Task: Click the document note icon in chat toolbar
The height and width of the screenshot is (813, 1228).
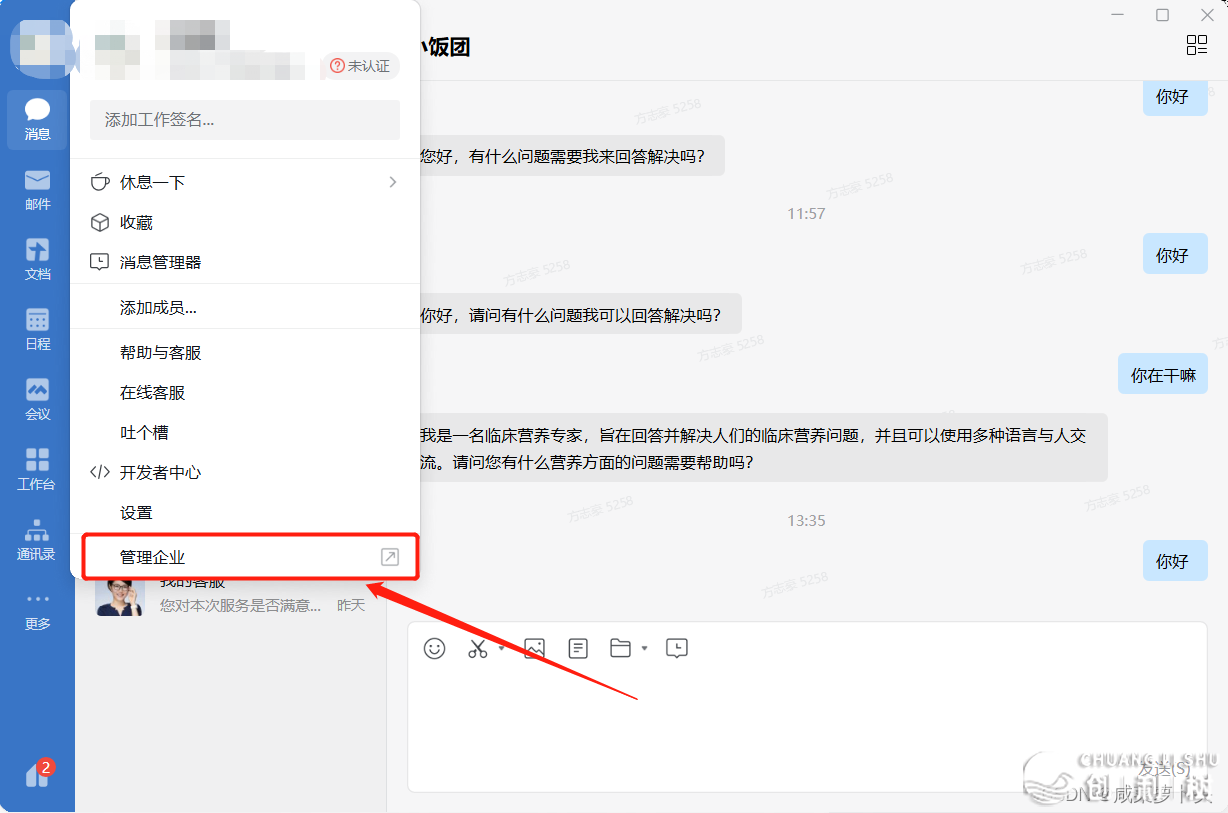Action: [x=577, y=648]
